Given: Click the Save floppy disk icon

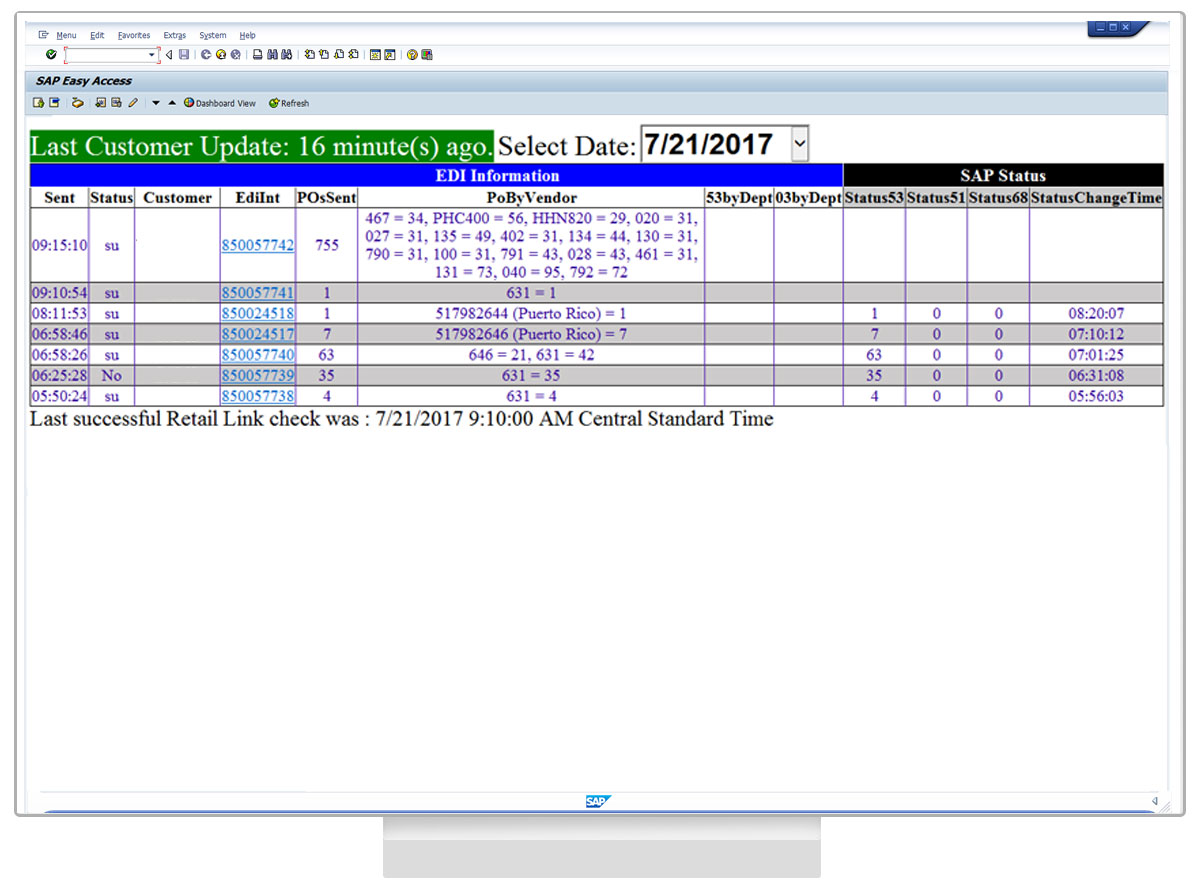Looking at the screenshot, I should pos(184,55).
